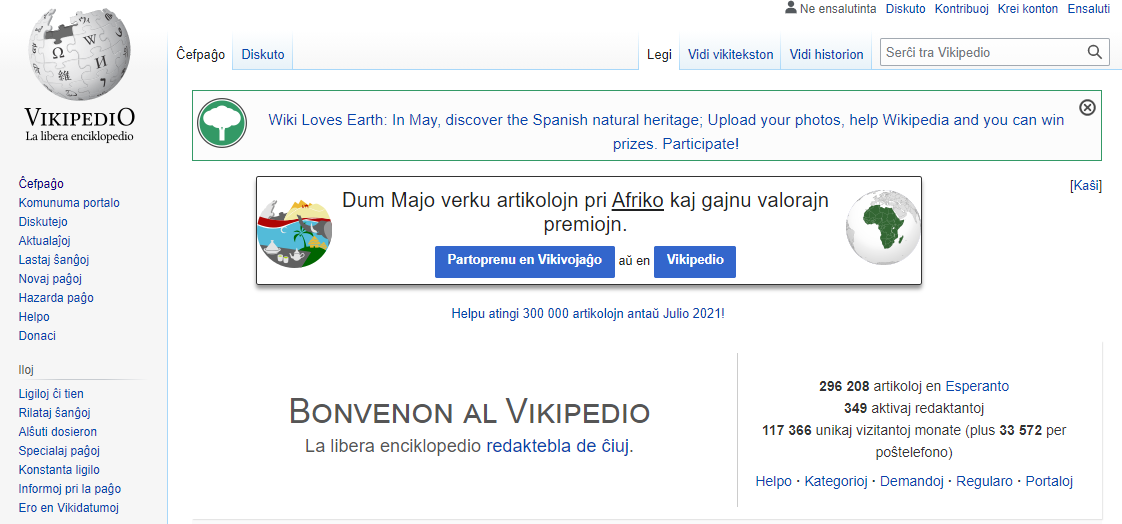
Task: Click the Vikipedio globe logo
Action: 80,55
